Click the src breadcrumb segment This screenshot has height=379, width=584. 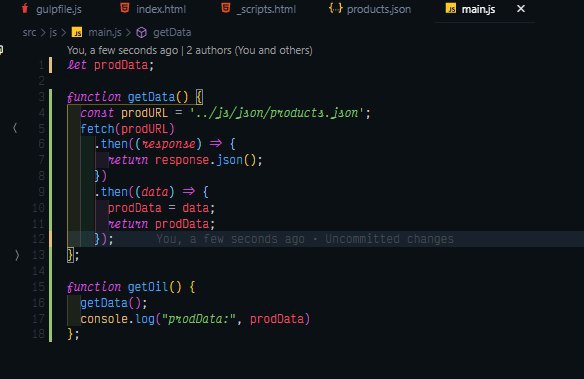29,32
